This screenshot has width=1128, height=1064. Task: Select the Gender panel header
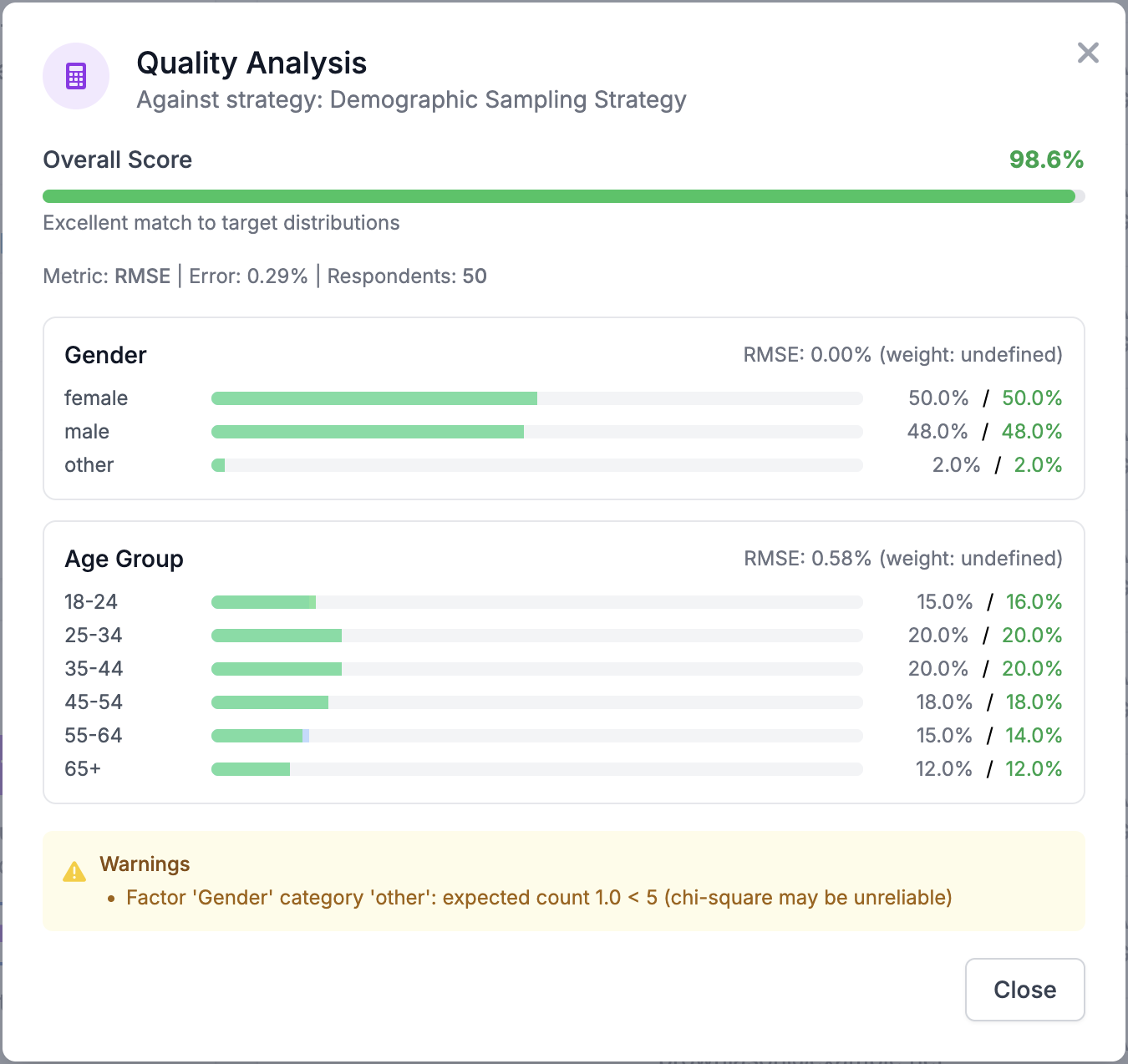[x=105, y=355]
